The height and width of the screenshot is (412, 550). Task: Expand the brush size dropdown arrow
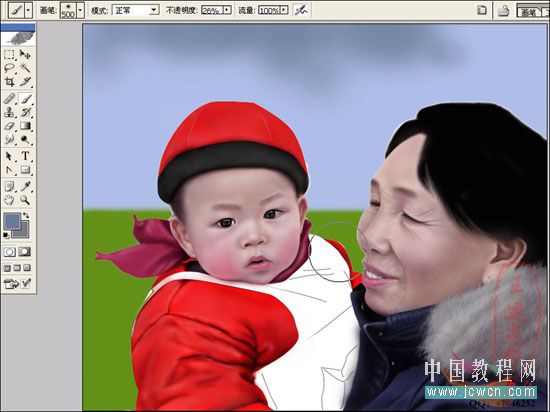[80, 11]
